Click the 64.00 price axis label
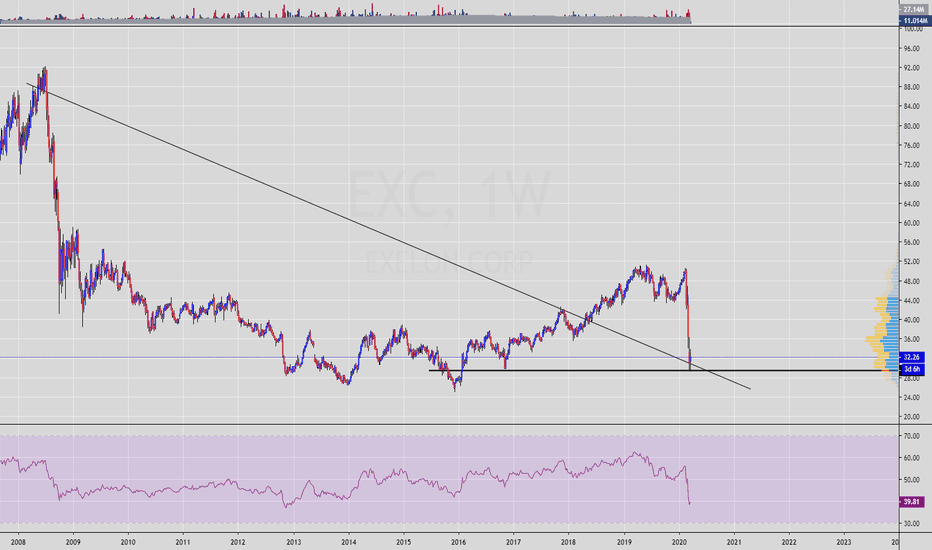Image resolution: width=932 pixels, height=550 pixels. (912, 203)
